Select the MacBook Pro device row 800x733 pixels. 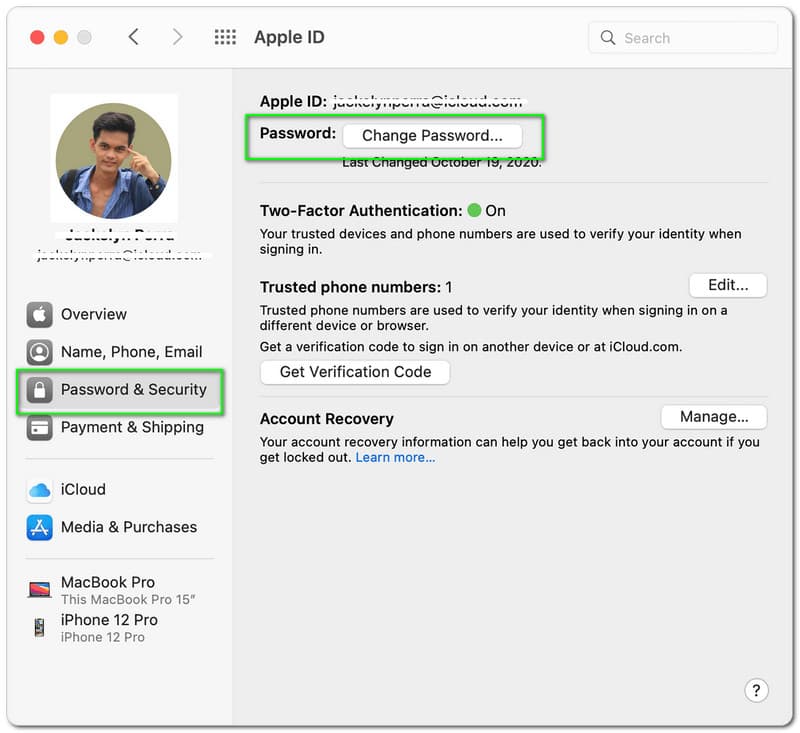click(119, 590)
